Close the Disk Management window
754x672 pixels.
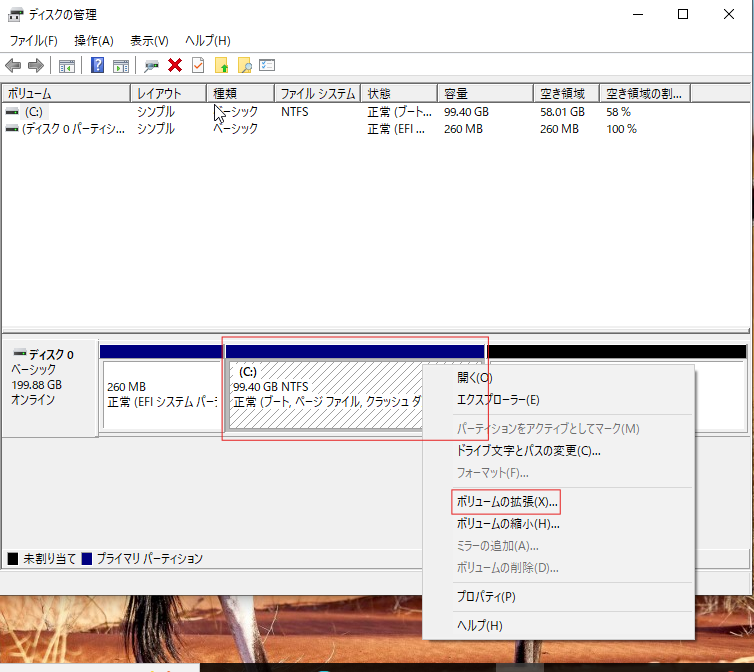pyautogui.click(x=729, y=14)
